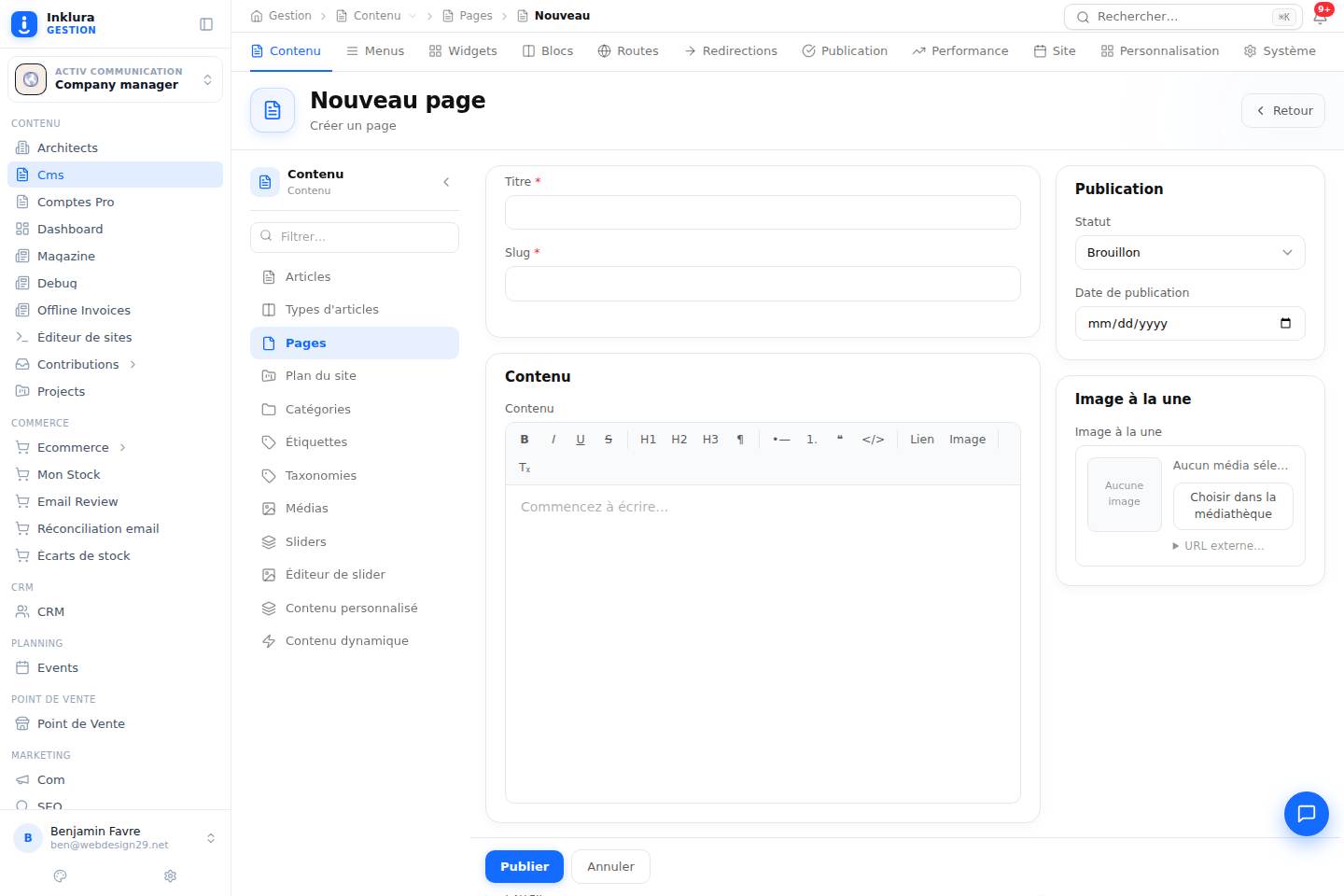Viewport: 1344px width, 896px height.
Task: Click into the Titre input field
Action: click(763, 212)
